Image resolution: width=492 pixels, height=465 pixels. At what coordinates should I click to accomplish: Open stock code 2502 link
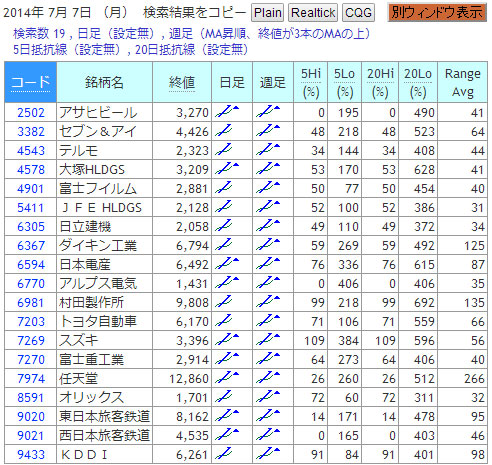pyautogui.click(x=31, y=113)
